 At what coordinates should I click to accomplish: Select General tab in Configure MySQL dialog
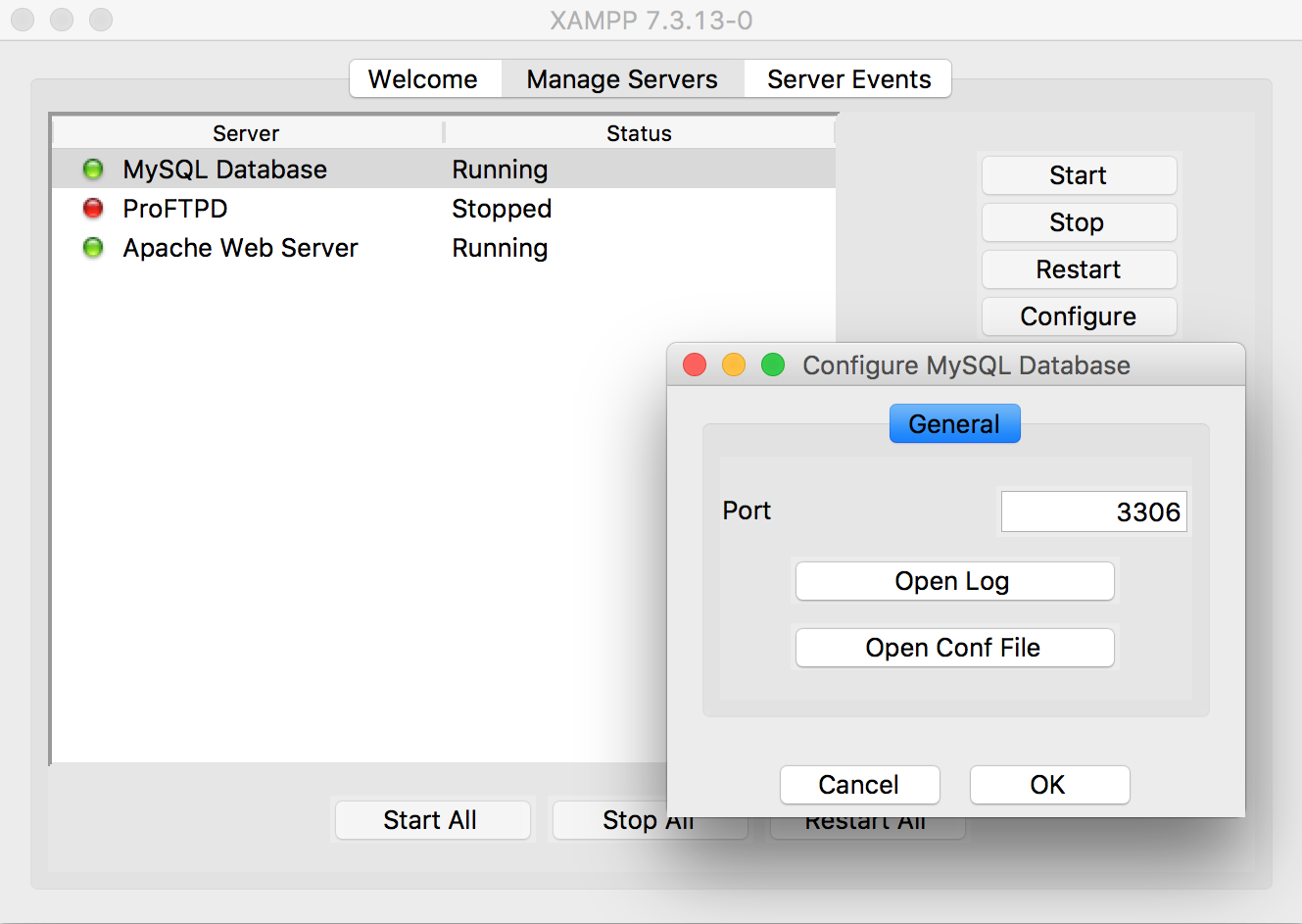click(x=954, y=423)
